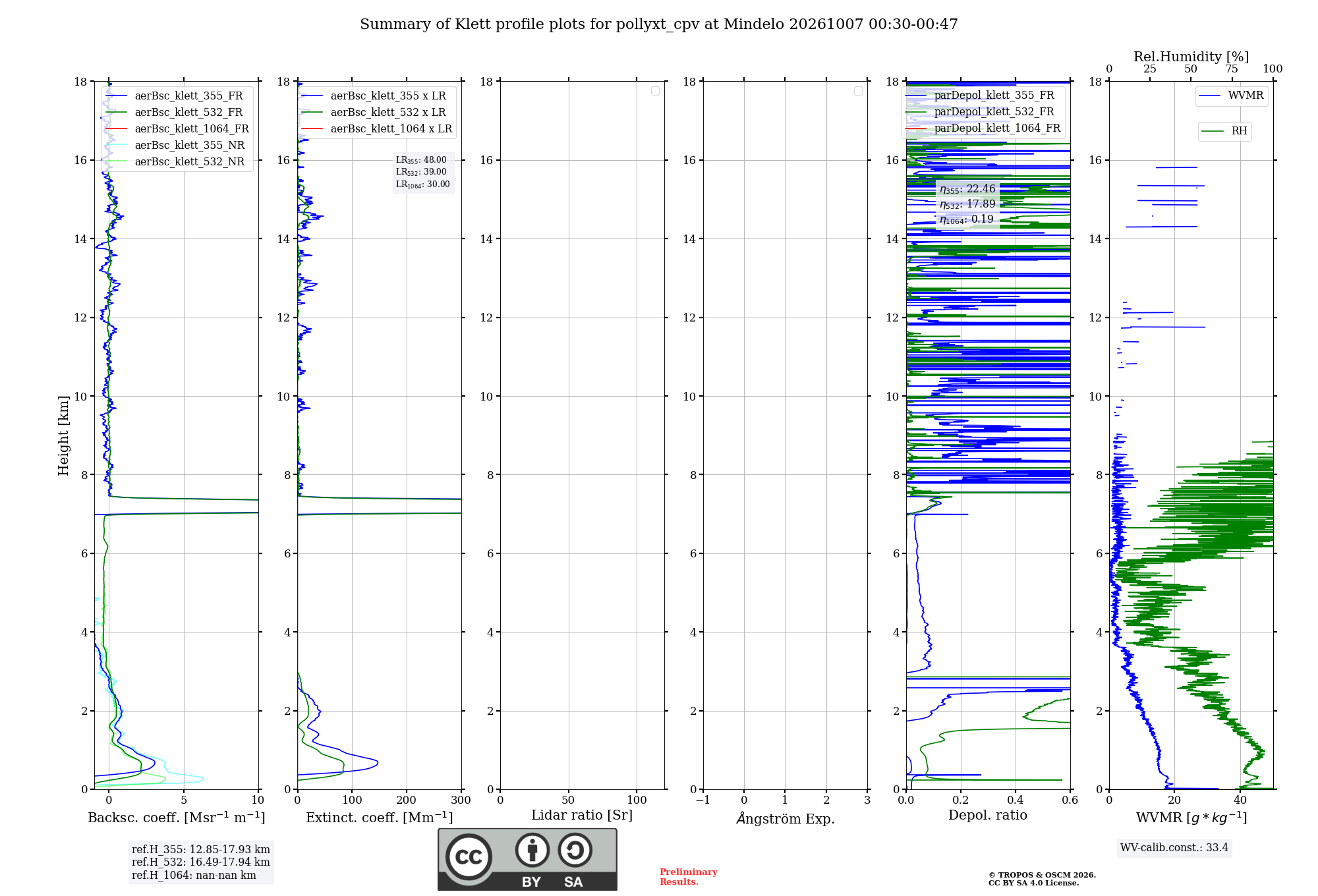
Task: Select legend entry aerBsc_klett_532_FR
Action: pos(175,113)
